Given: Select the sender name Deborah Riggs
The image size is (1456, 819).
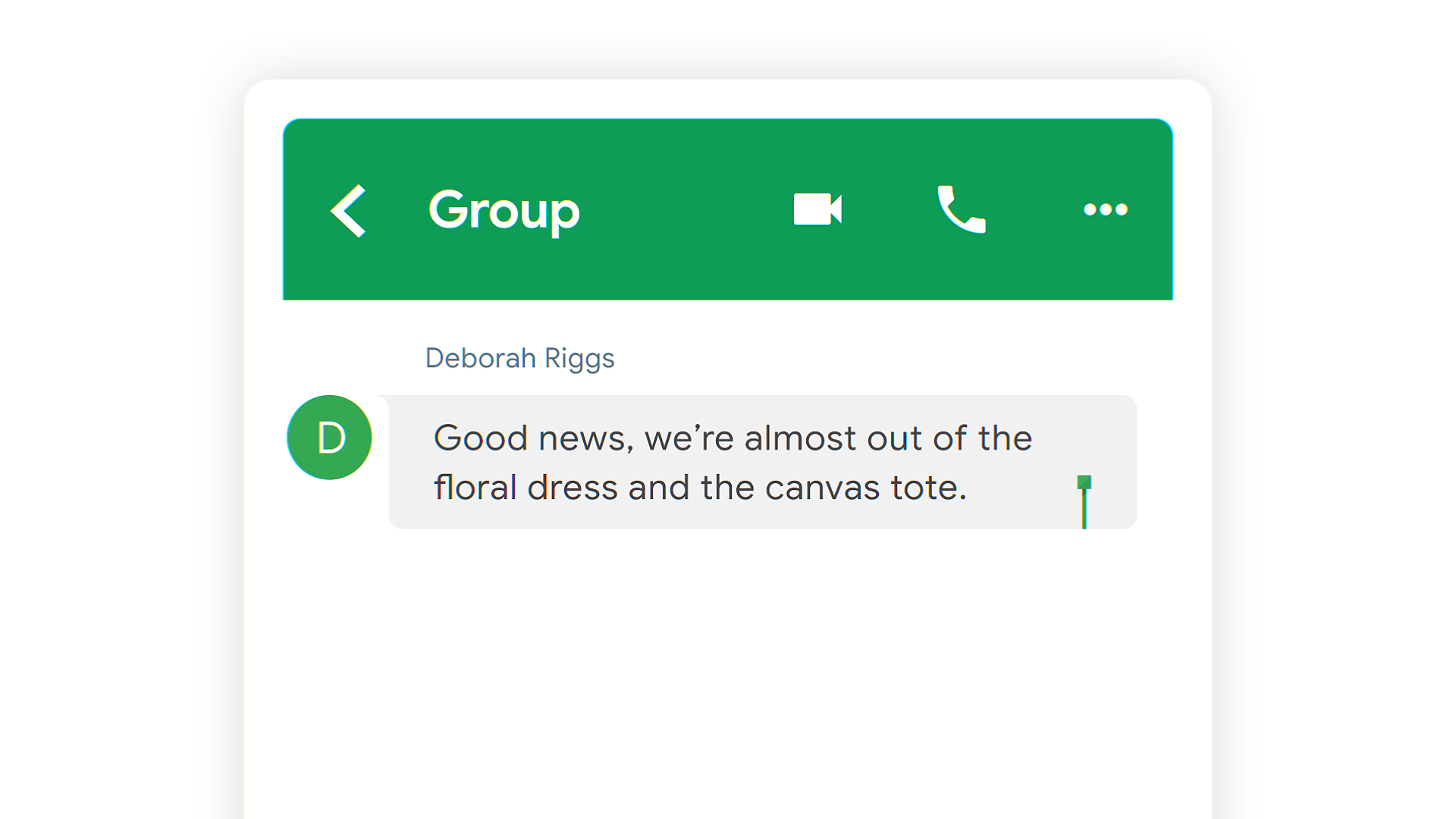Looking at the screenshot, I should [x=519, y=358].
